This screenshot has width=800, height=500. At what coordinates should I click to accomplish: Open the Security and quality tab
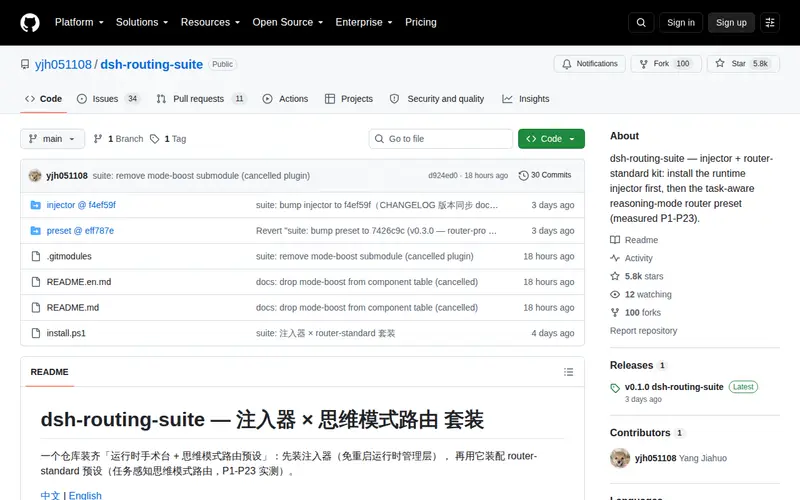click(x=437, y=99)
